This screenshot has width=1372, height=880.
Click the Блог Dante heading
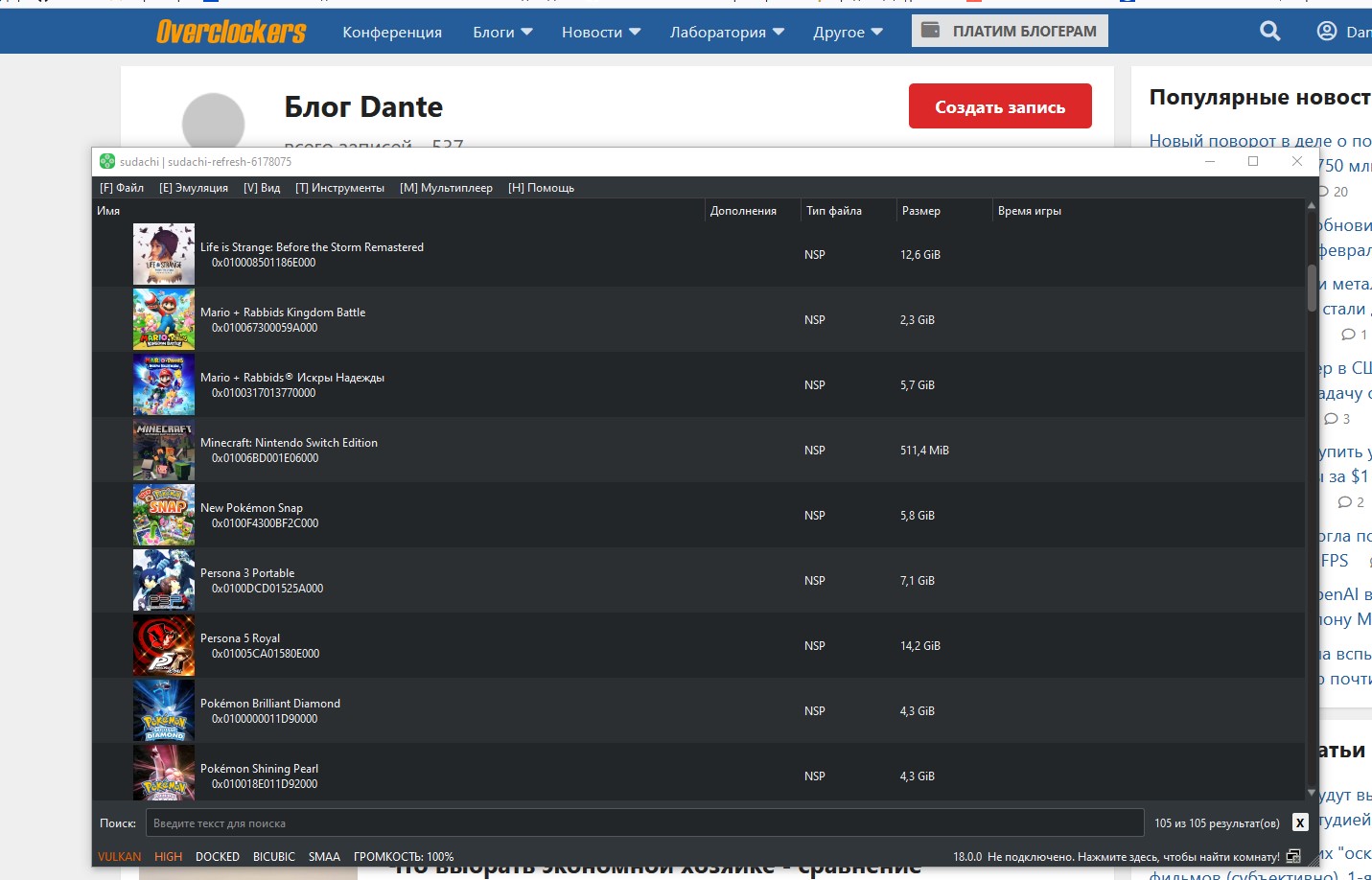click(363, 106)
